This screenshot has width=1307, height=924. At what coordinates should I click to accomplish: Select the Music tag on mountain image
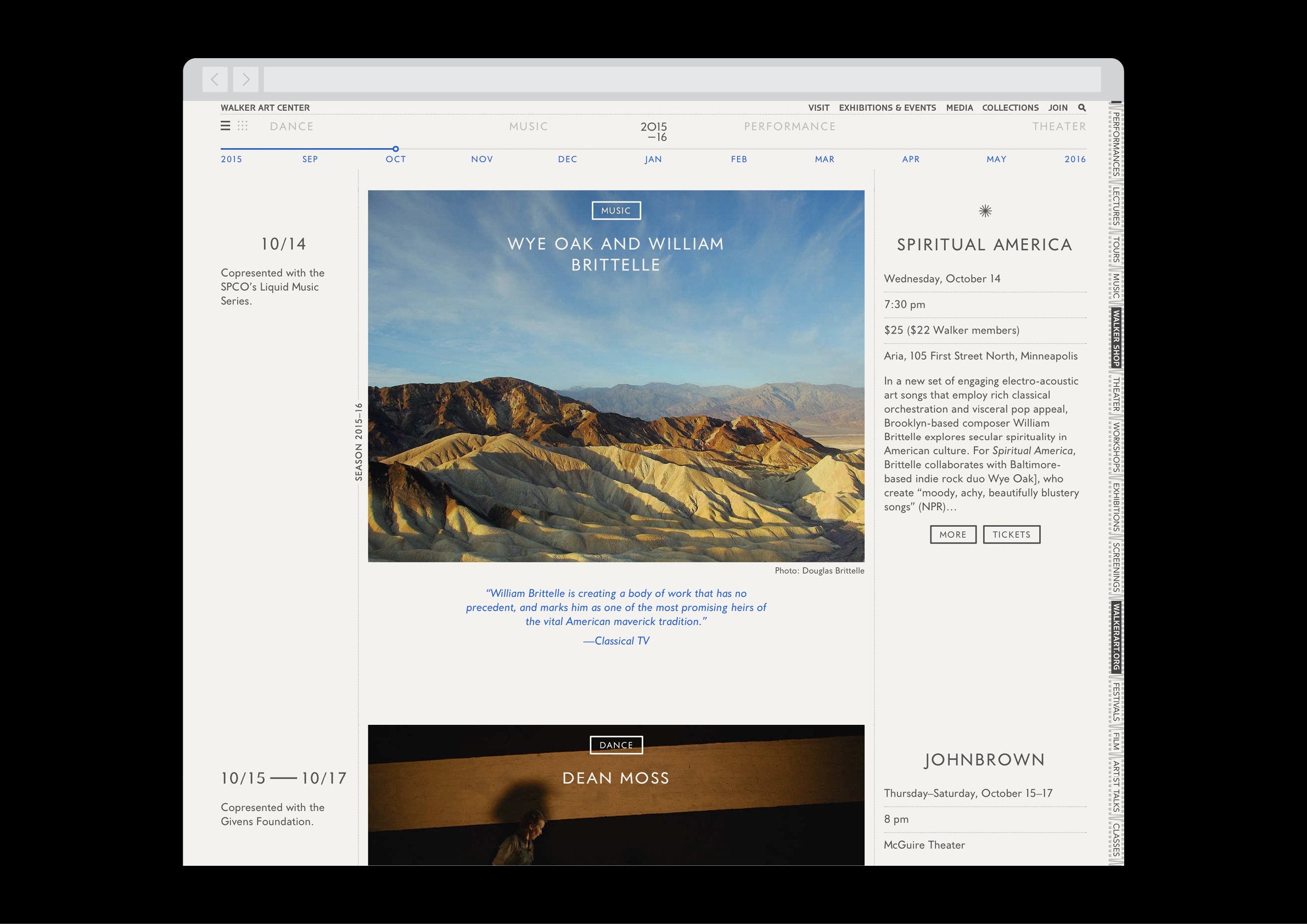coord(616,211)
